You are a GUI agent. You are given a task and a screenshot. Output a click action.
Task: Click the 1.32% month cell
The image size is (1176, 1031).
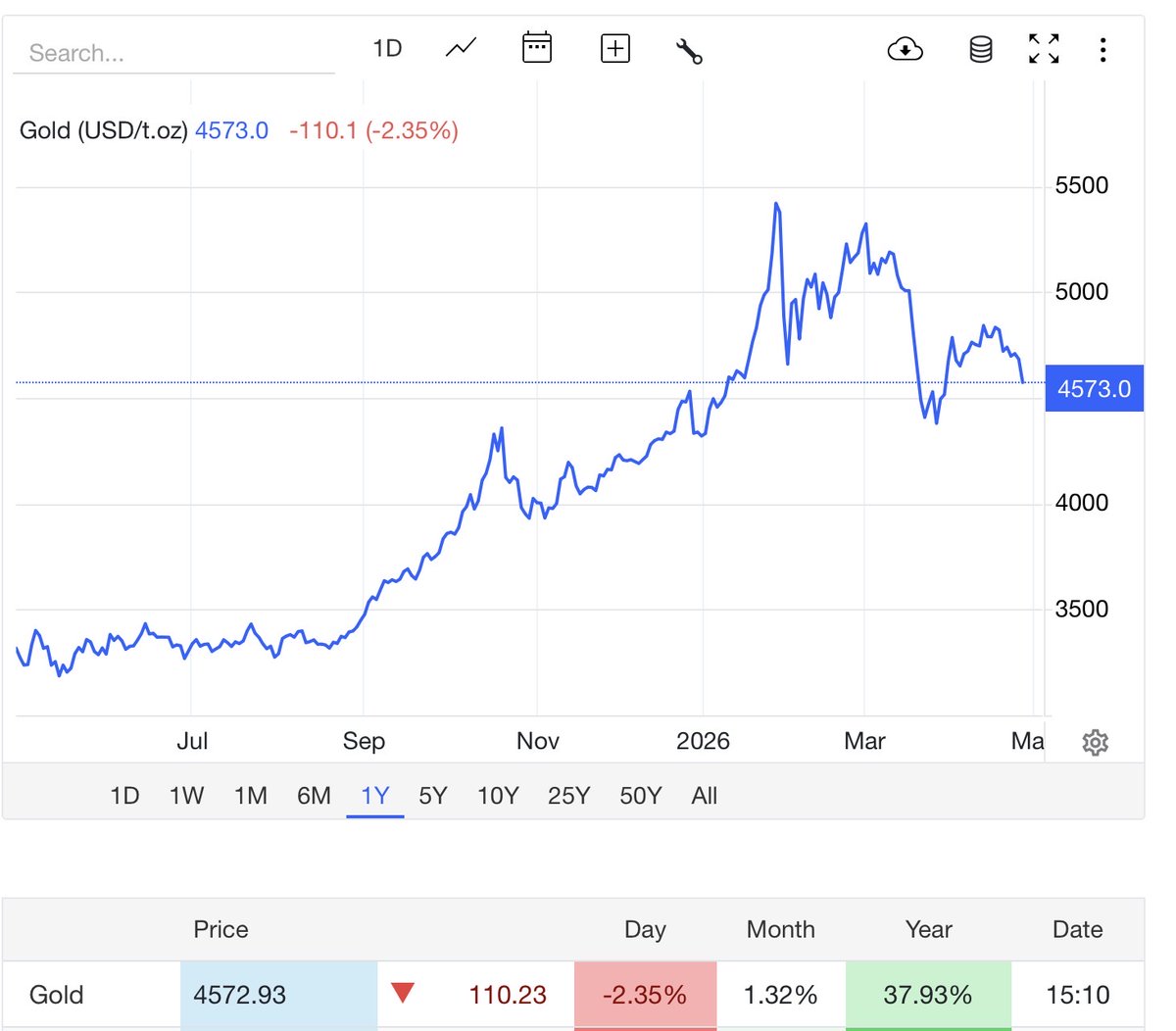(780, 995)
